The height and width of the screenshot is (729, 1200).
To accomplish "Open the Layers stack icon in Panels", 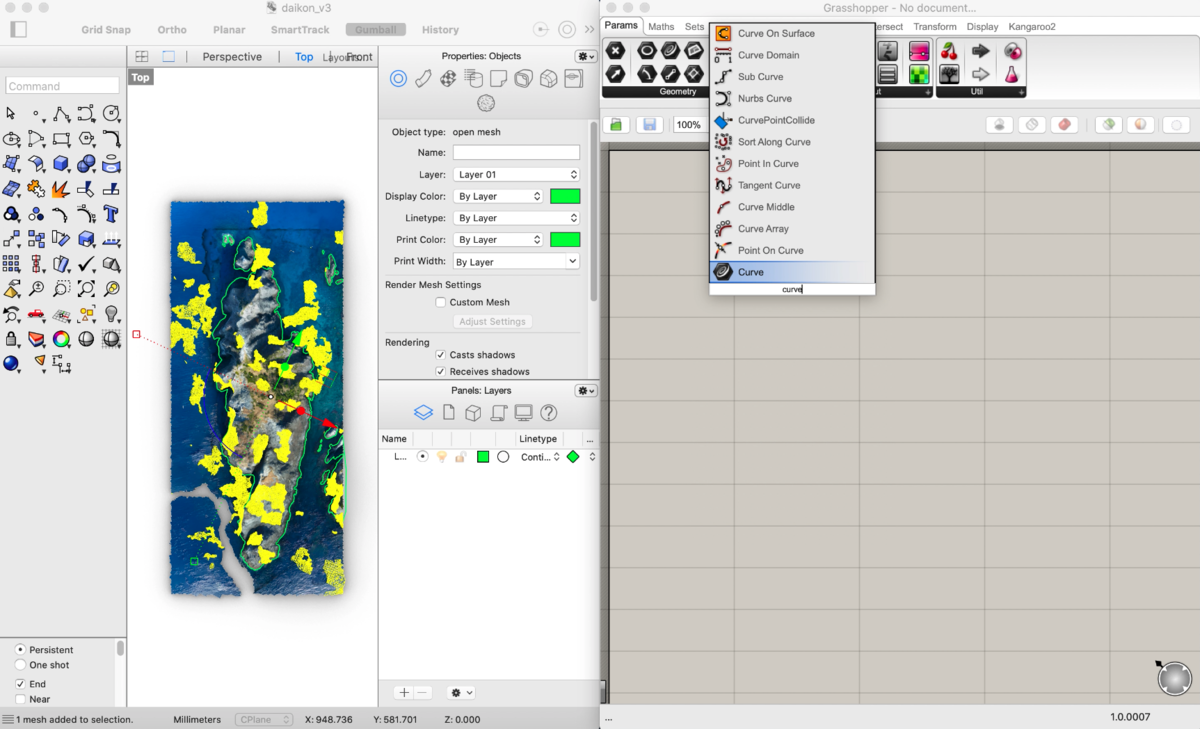I will [423, 413].
